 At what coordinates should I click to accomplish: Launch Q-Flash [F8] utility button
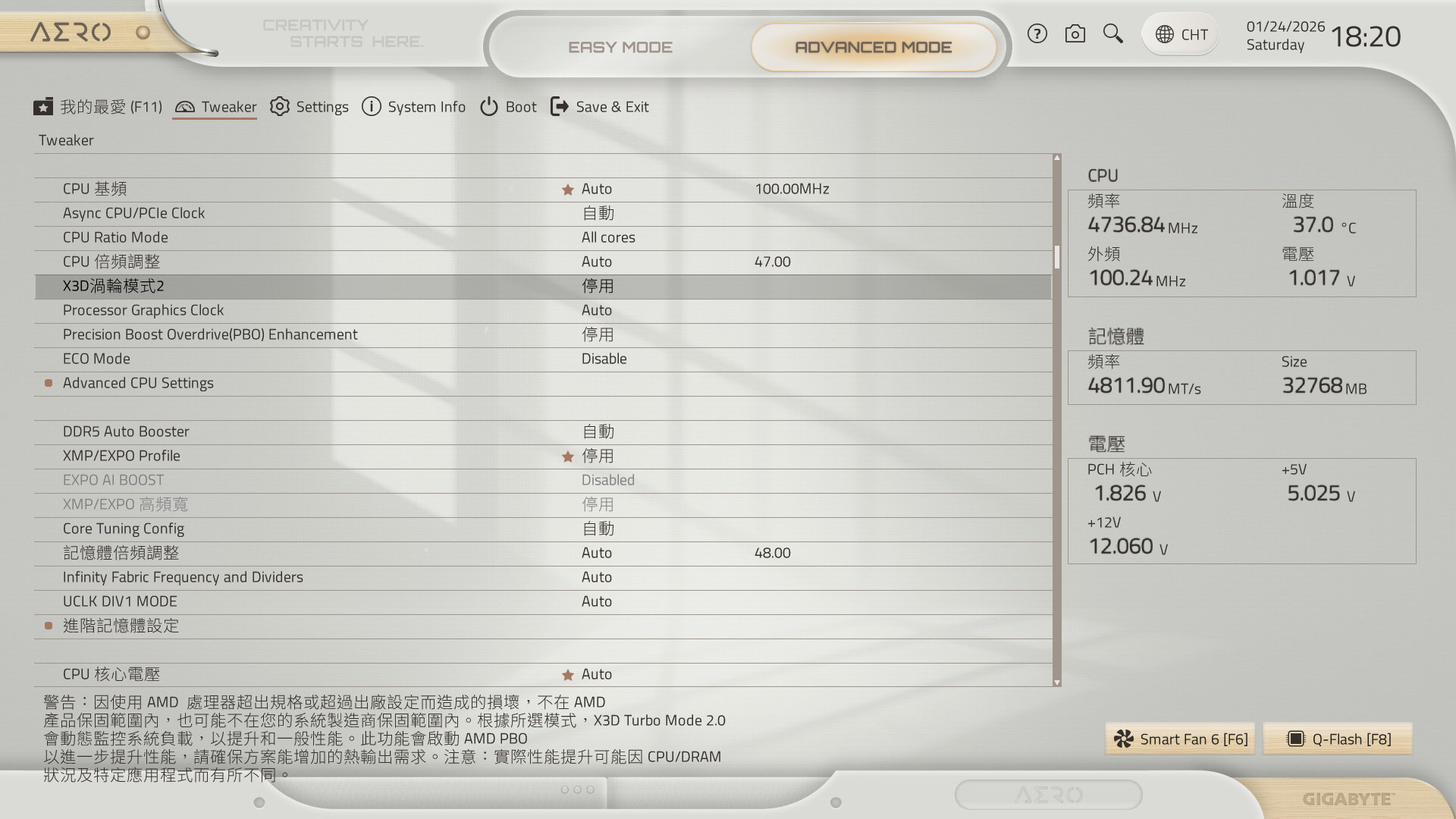coord(1338,739)
